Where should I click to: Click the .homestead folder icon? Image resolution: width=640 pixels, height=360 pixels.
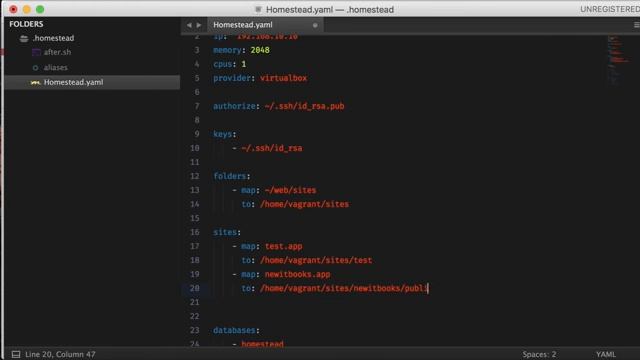[24, 38]
